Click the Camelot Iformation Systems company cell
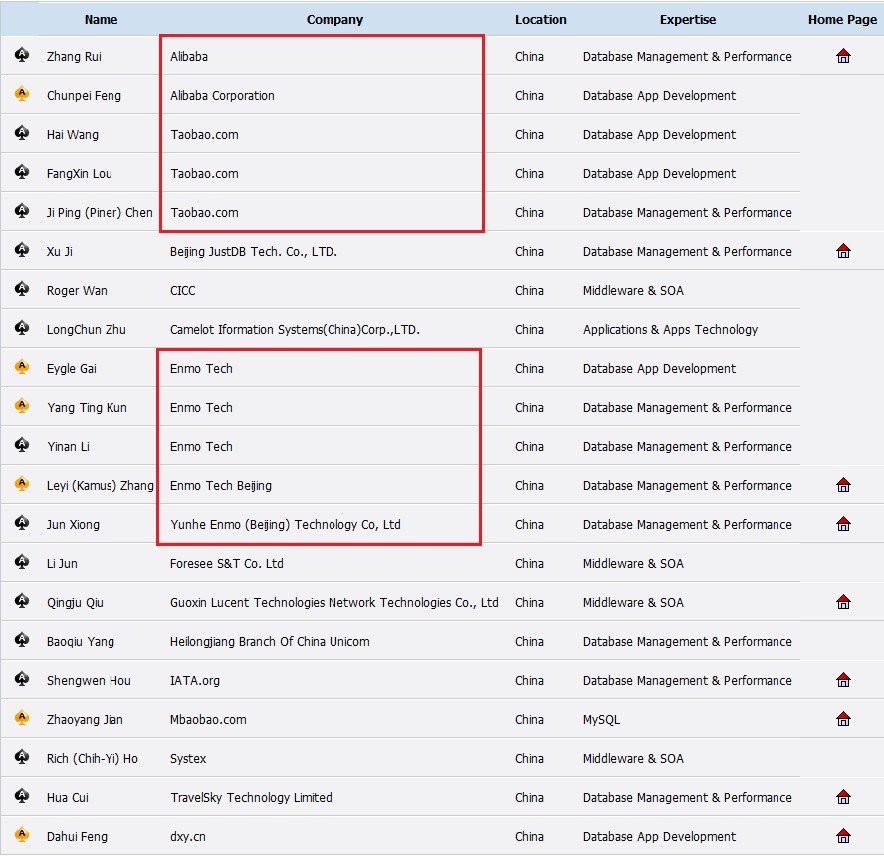The width and height of the screenshot is (884, 857). pyautogui.click(x=295, y=329)
